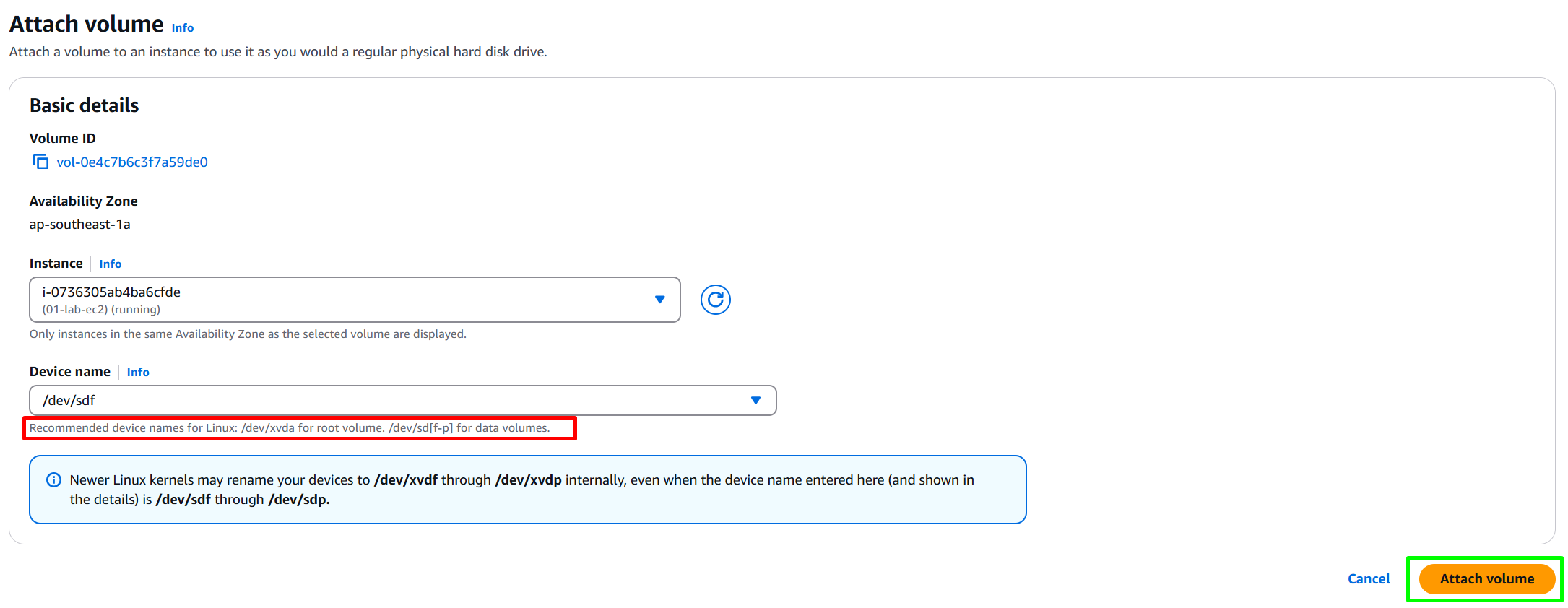Expand the Device name dropdown arrow
The height and width of the screenshot is (608, 1568).
(x=755, y=400)
